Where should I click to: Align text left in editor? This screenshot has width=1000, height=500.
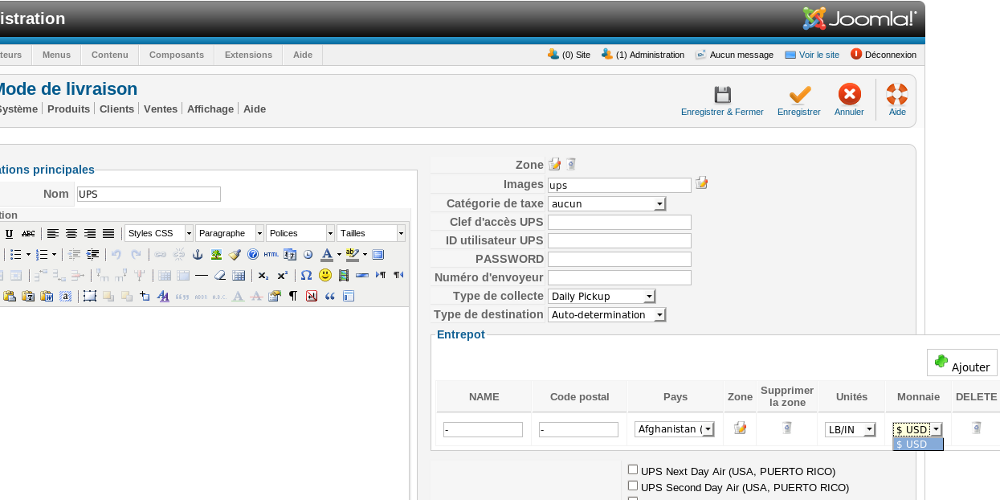[52, 233]
